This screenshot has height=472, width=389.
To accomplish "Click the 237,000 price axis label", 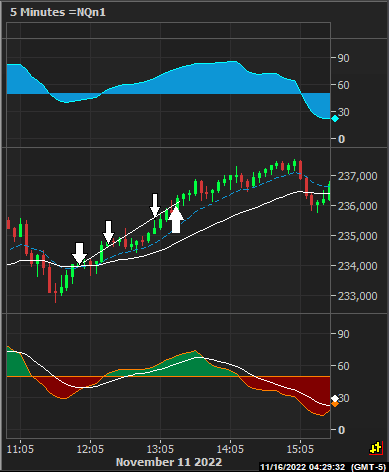I will (357, 176).
